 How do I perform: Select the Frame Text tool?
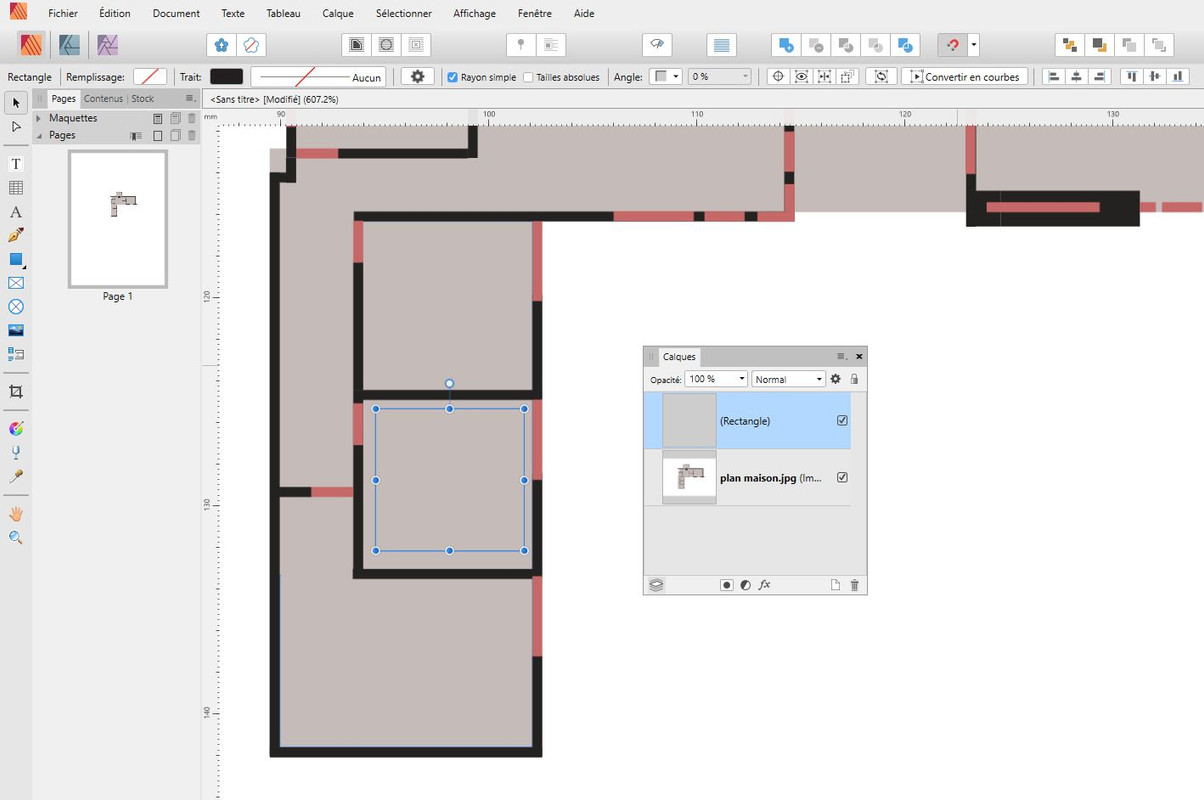tap(16, 164)
